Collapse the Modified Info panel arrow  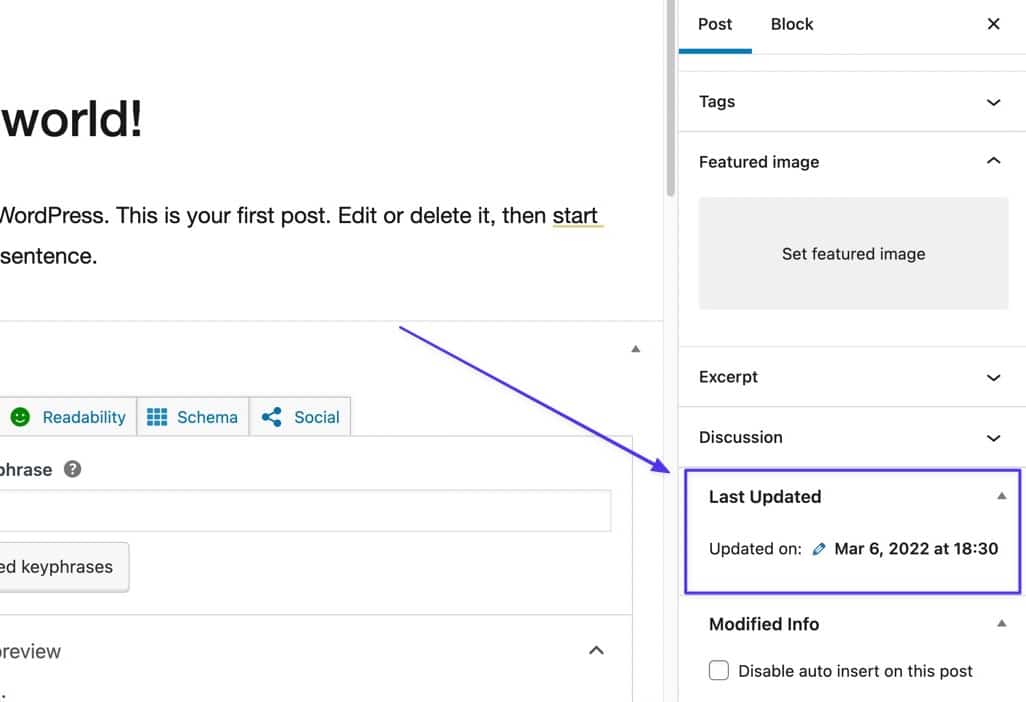1001,621
